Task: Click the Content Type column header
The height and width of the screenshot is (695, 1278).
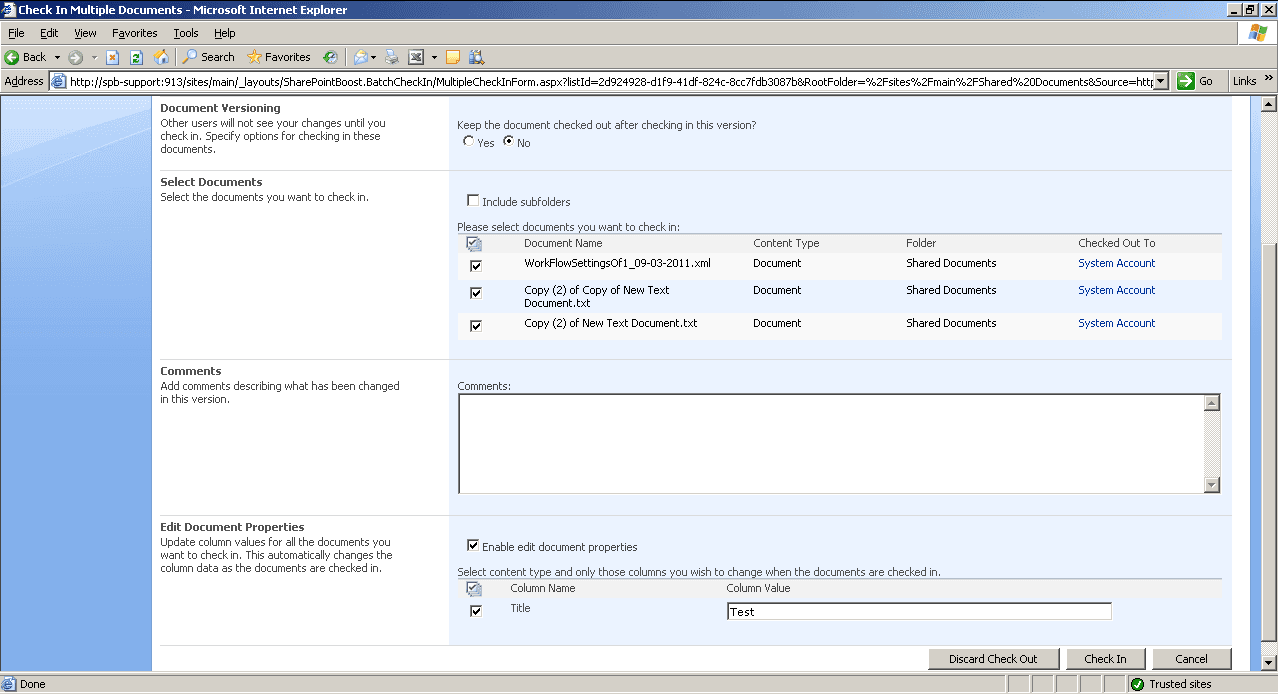Action: [x=786, y=243]
